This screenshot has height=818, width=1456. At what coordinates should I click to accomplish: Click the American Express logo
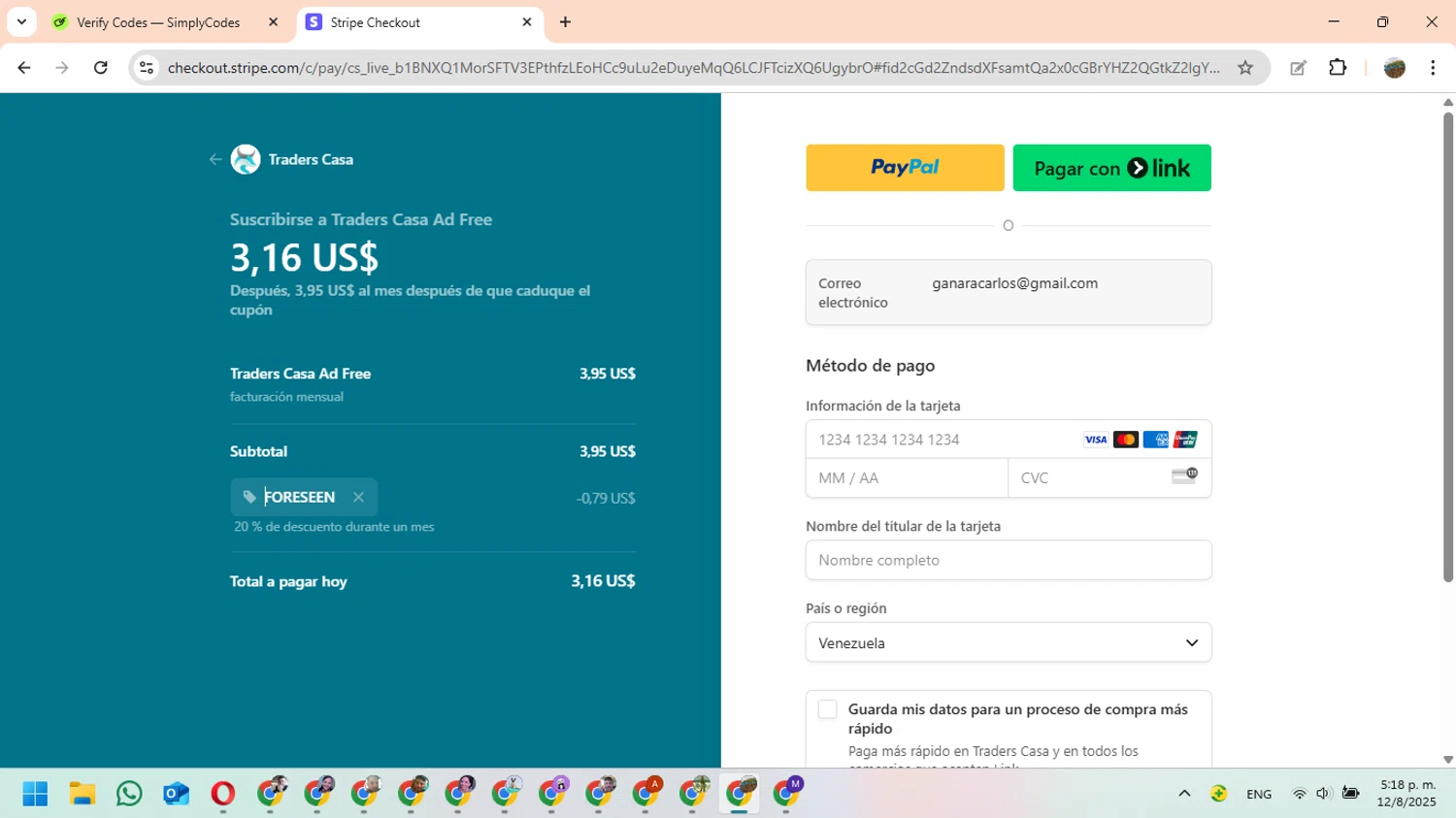pyautogui.click(x=1156, y=440)
